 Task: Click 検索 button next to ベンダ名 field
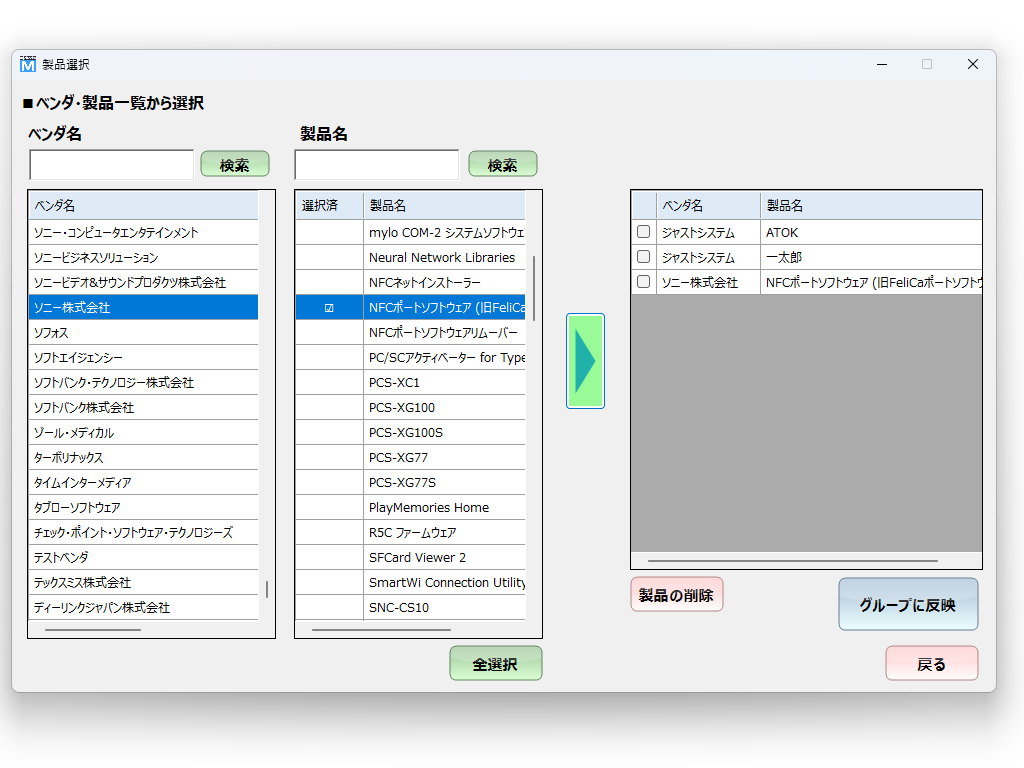click(234, 163)
